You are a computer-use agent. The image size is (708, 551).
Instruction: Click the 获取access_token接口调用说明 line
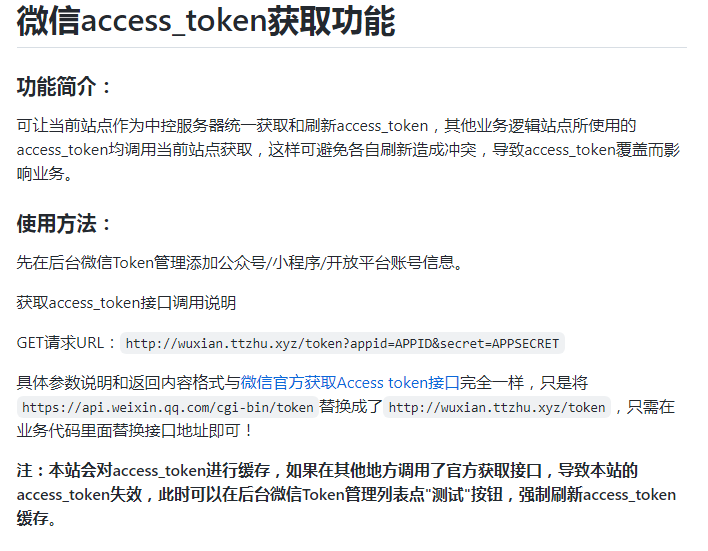126,303
